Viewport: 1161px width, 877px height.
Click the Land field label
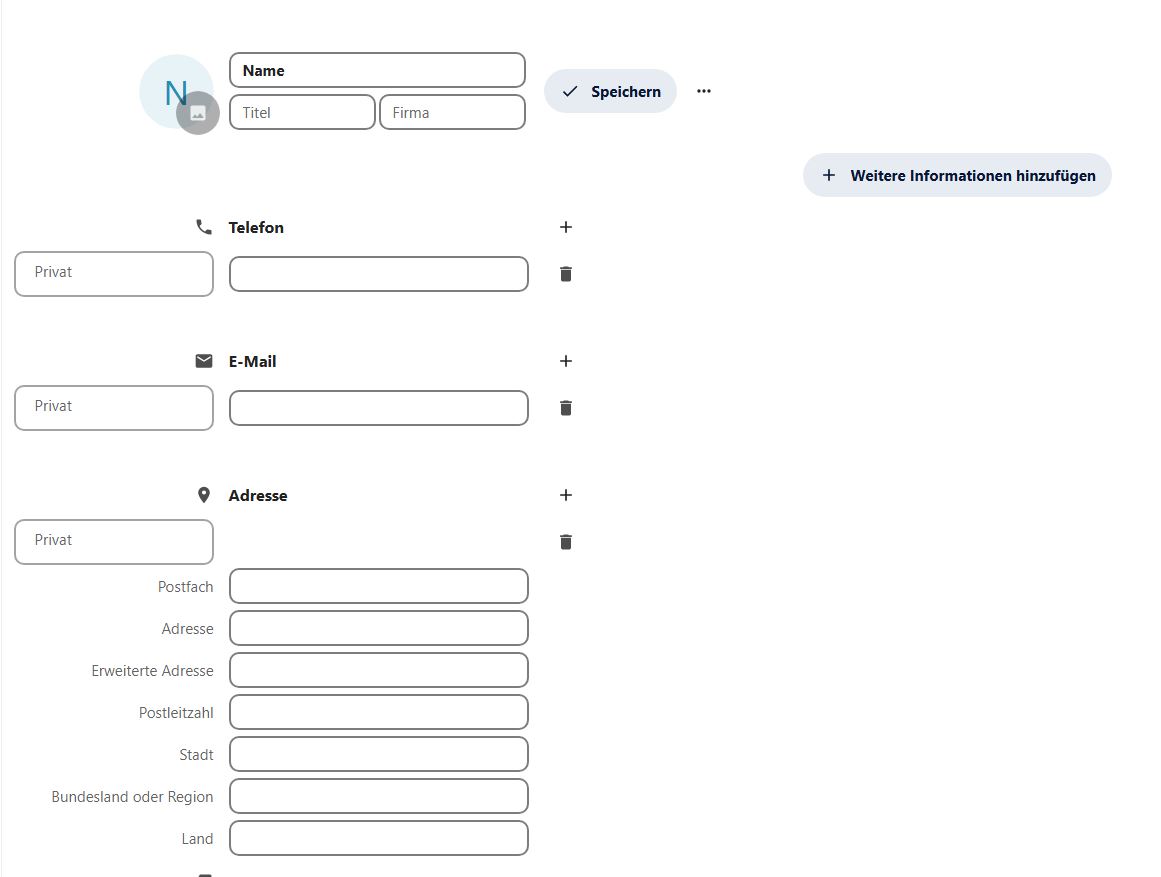click(x=197, y=838)
